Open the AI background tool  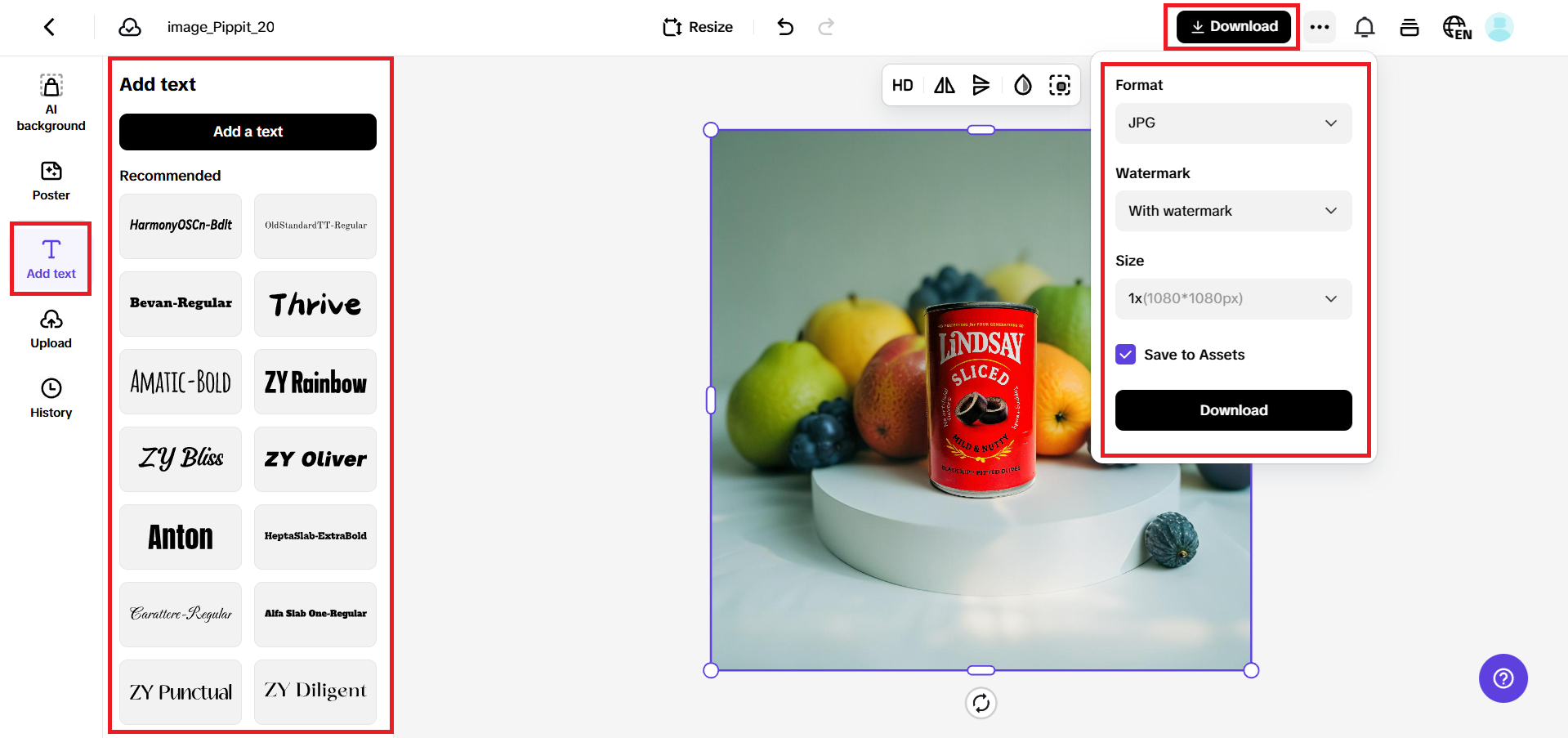51,103
